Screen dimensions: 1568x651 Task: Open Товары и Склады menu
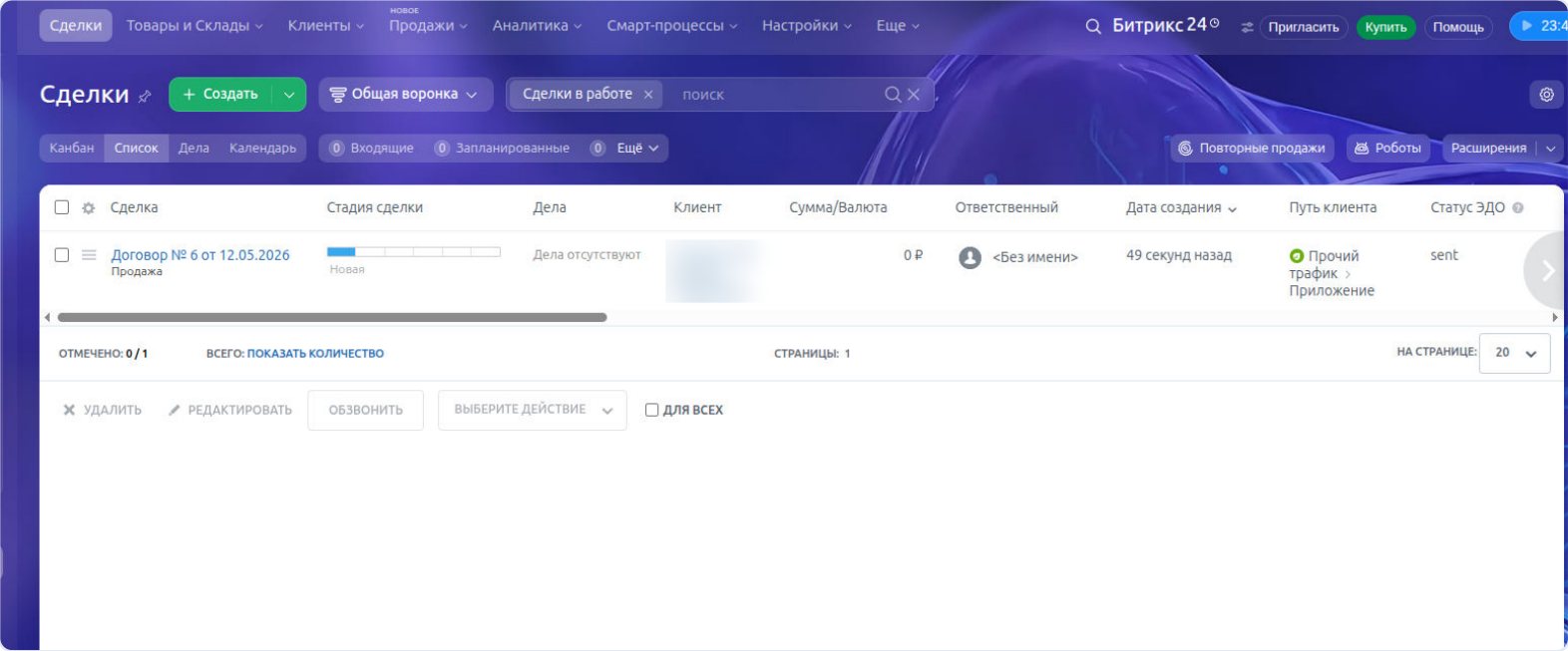pos(195,26)
